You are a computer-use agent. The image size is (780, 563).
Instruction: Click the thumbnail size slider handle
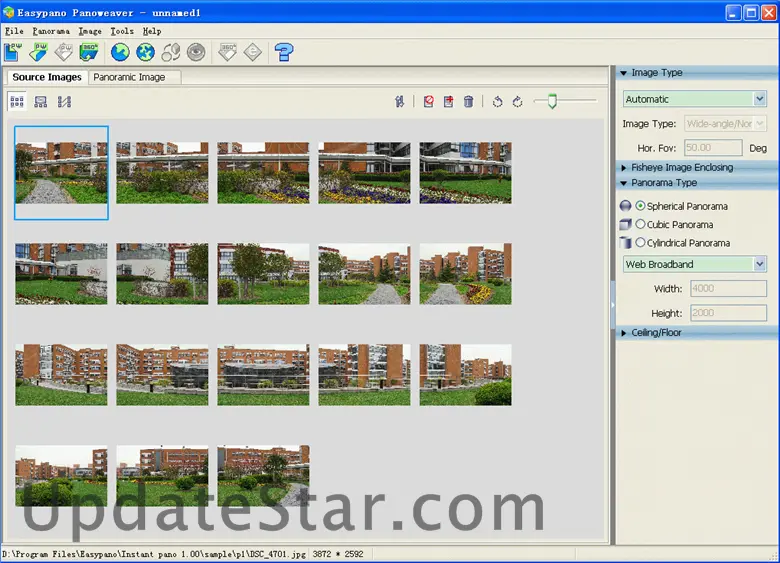551,101
